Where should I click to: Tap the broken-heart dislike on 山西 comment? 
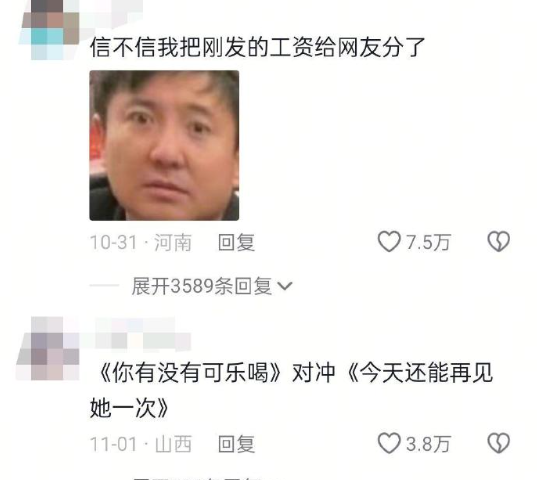[x=499, y=443]
